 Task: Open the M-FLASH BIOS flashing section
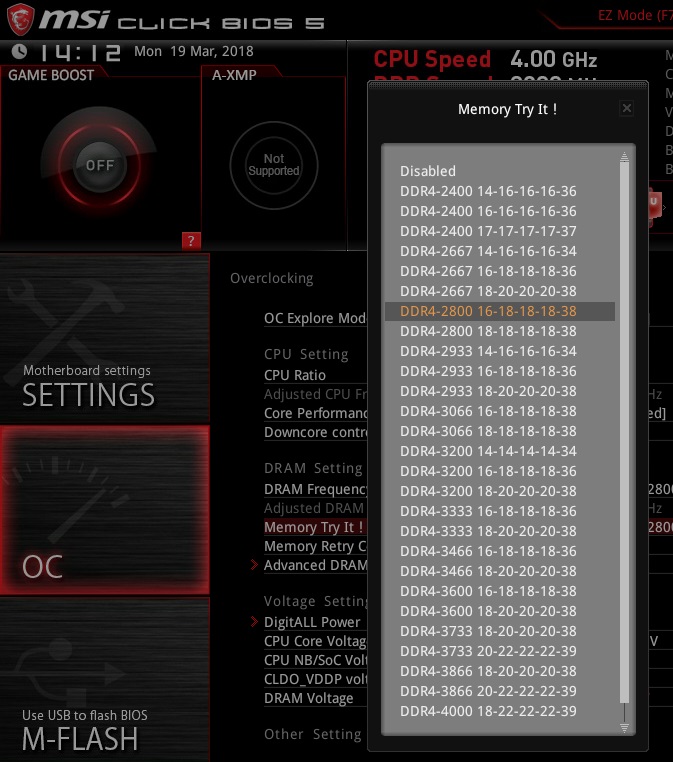point(104,679)
